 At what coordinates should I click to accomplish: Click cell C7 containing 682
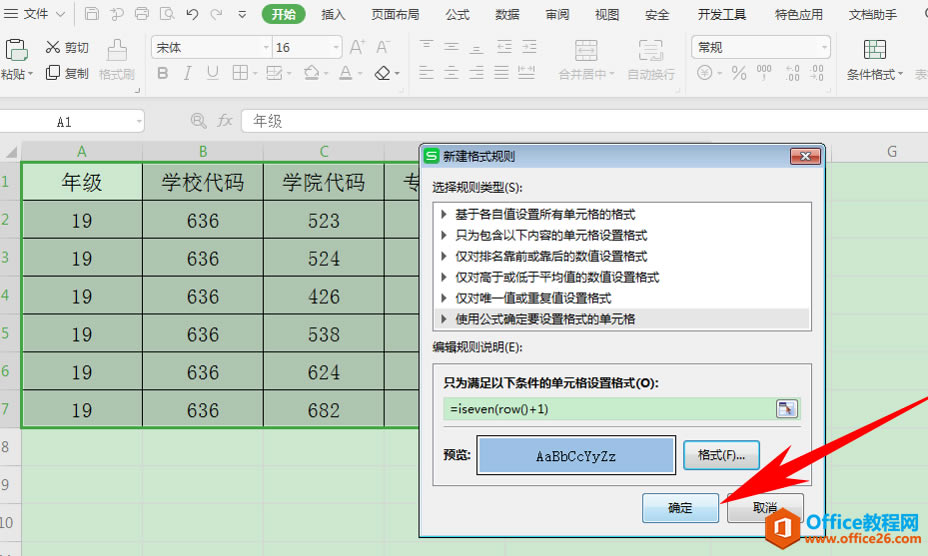(x=324, y=409)
